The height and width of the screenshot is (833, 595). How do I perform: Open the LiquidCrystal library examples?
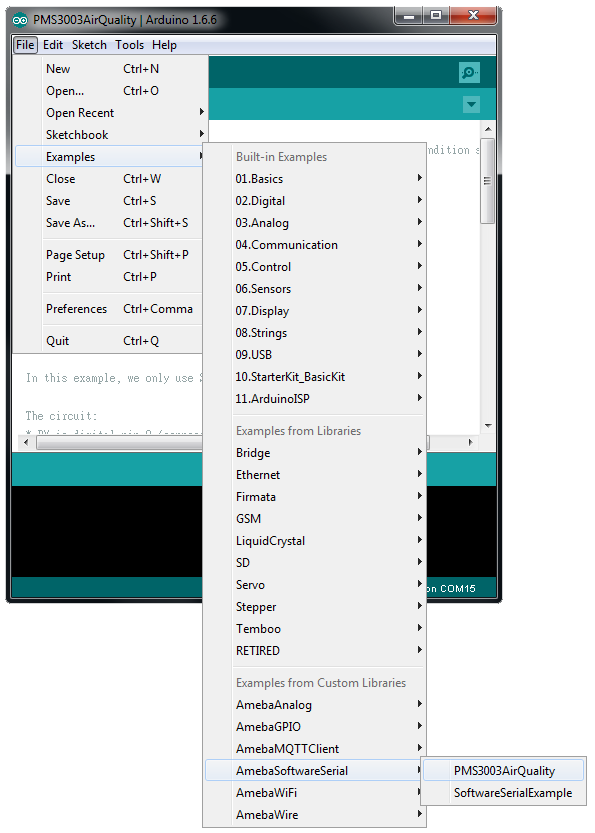coord(315,541)
